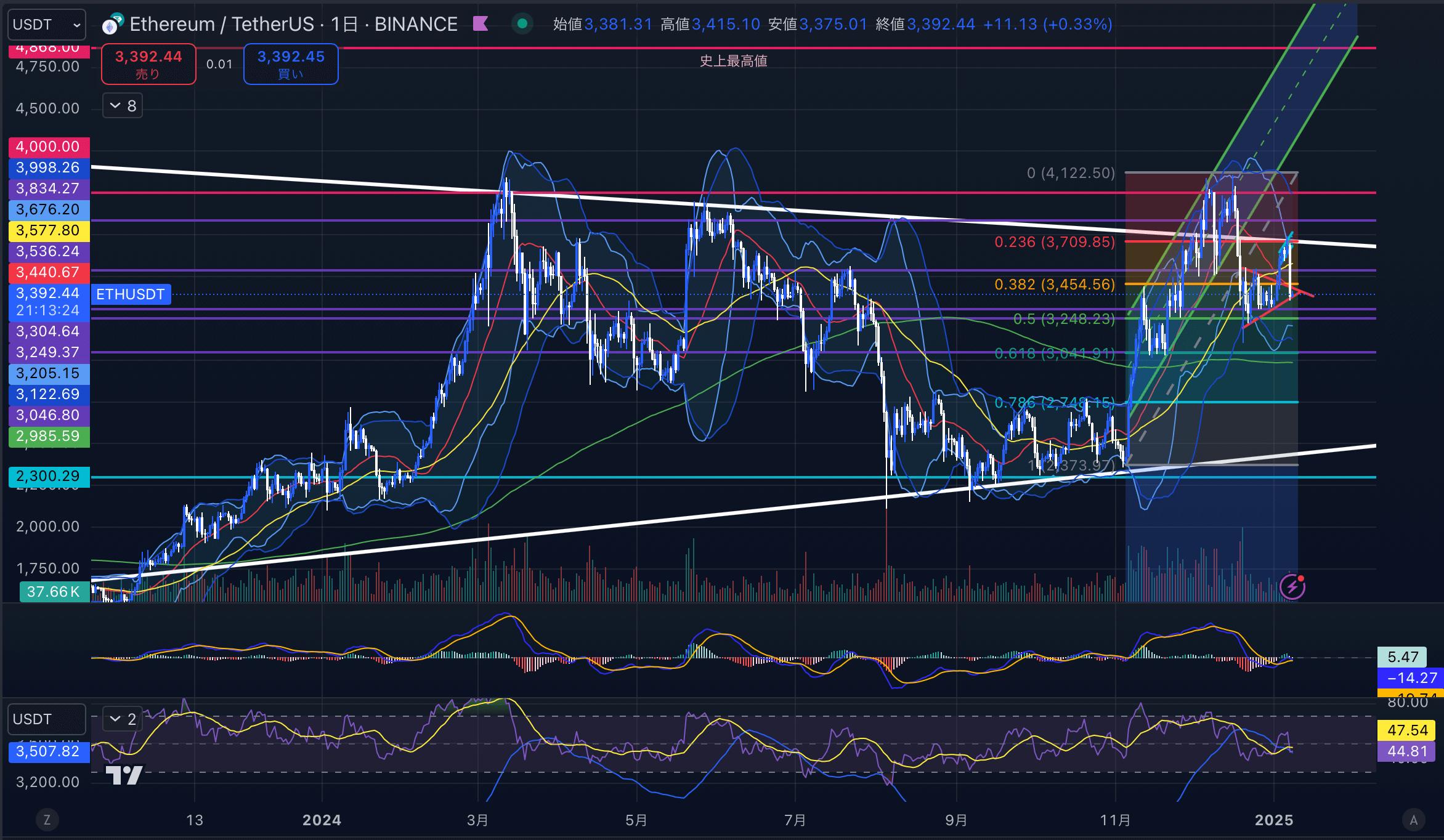Click the 11月 time axis label
The image size is (1444, 840).
pos(1115,820)
